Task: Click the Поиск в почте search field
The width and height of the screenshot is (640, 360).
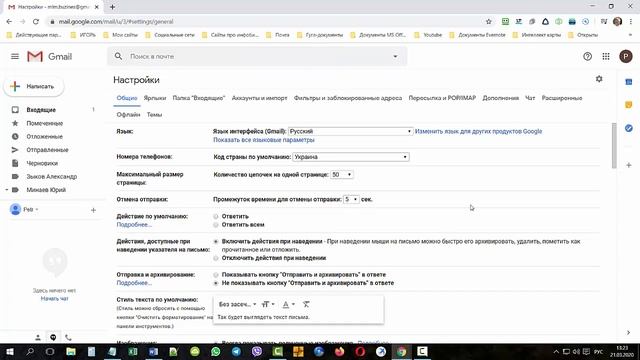Action: click(x=257, y=56)
